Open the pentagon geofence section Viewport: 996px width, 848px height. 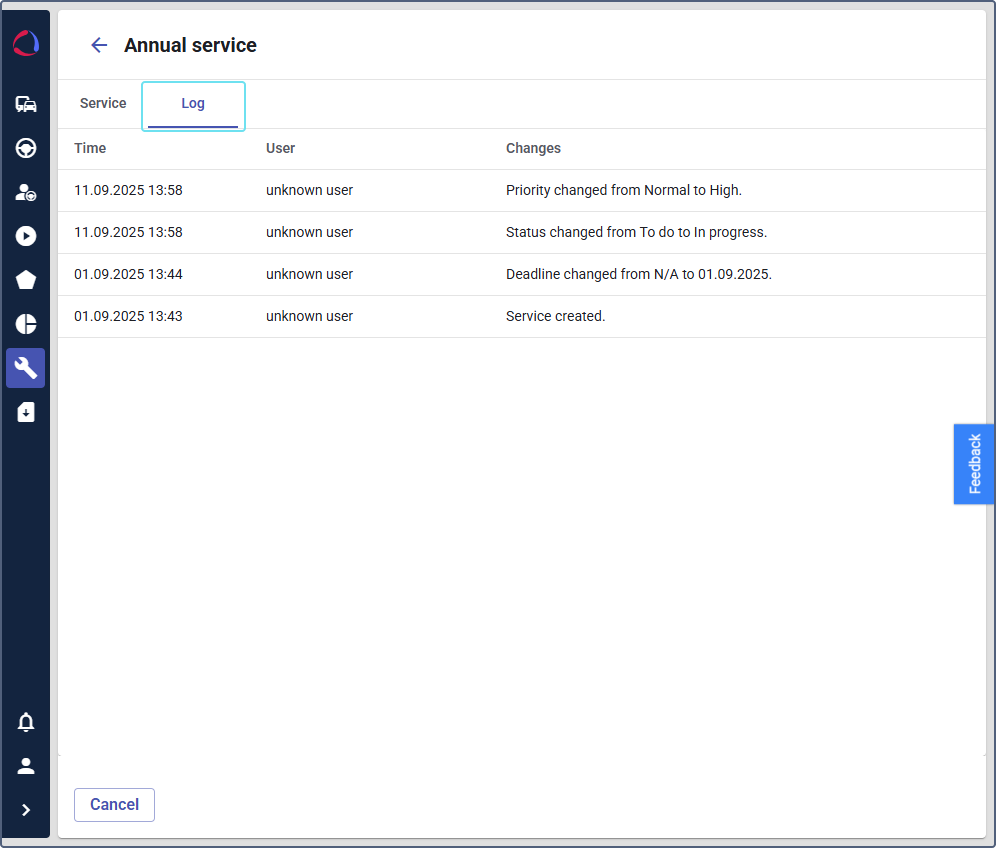point(26,280)
